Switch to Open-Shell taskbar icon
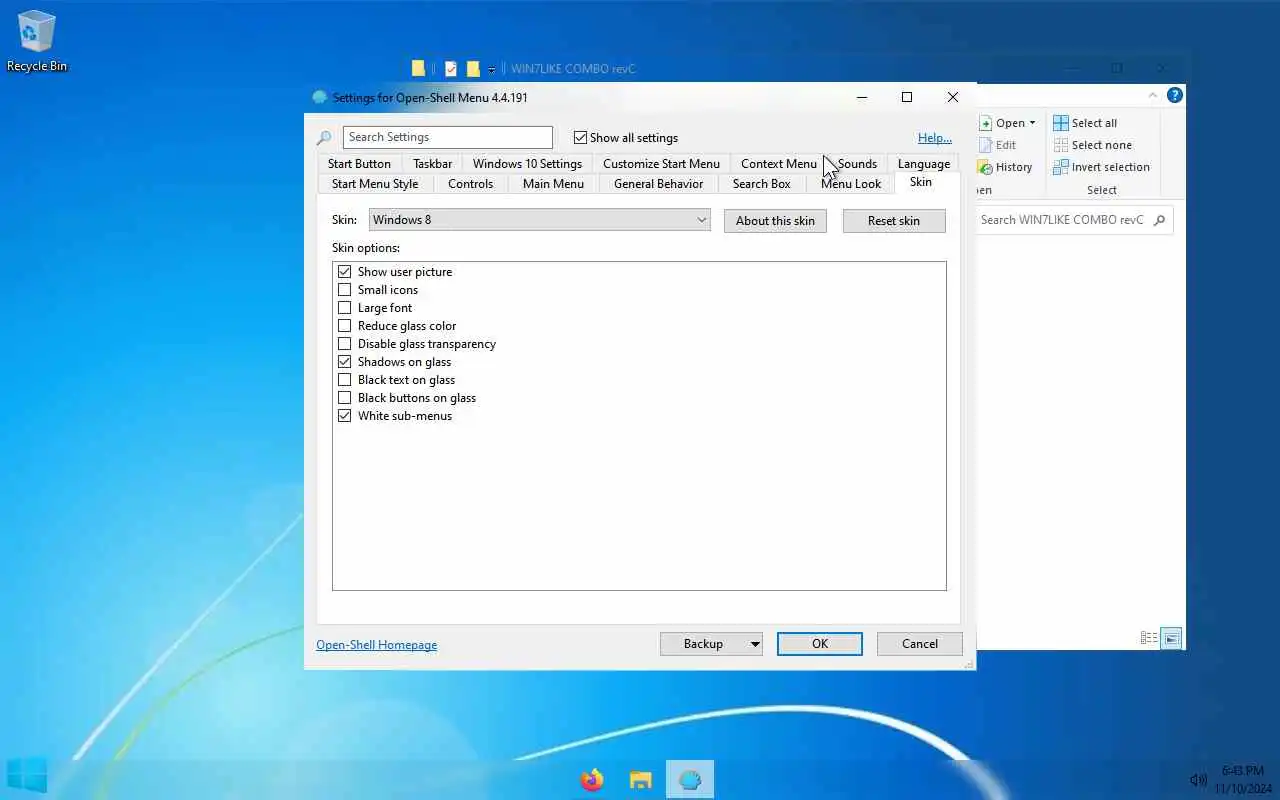 690,780
